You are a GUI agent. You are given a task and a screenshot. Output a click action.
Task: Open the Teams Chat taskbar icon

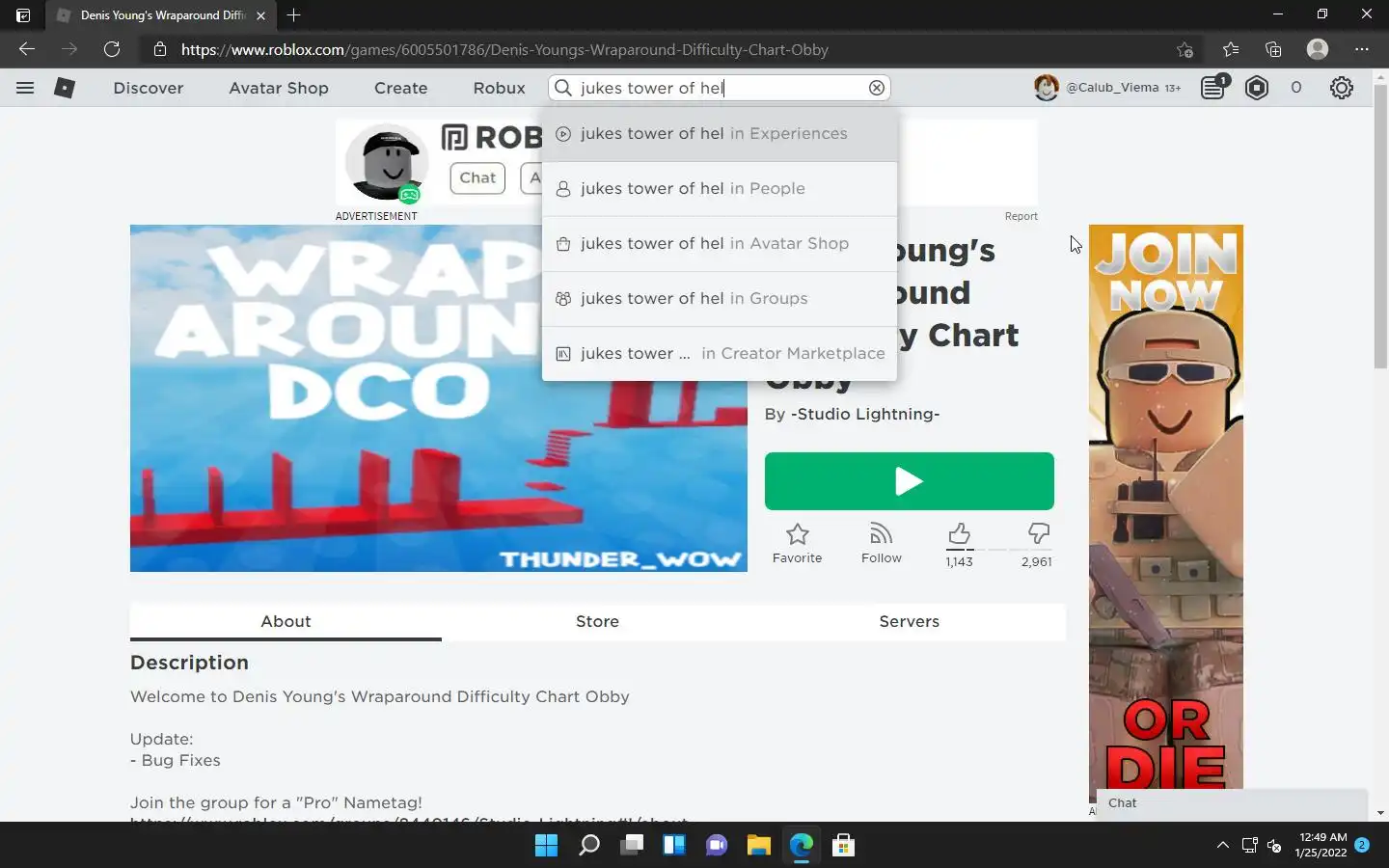tap(717, 846)
